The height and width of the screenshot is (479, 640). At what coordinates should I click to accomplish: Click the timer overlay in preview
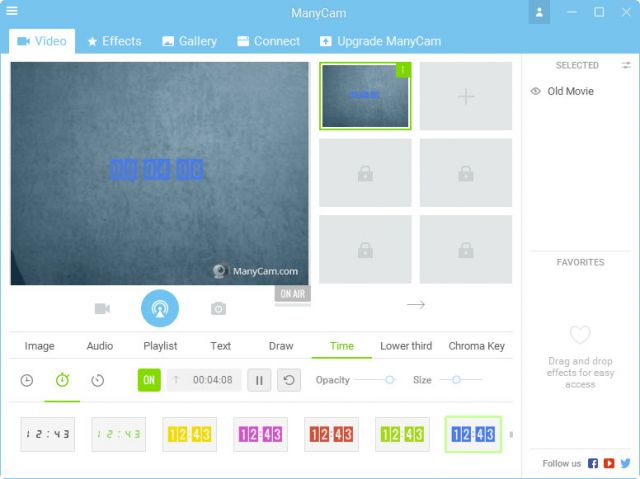pyautogui.click(x=157, y=169)
